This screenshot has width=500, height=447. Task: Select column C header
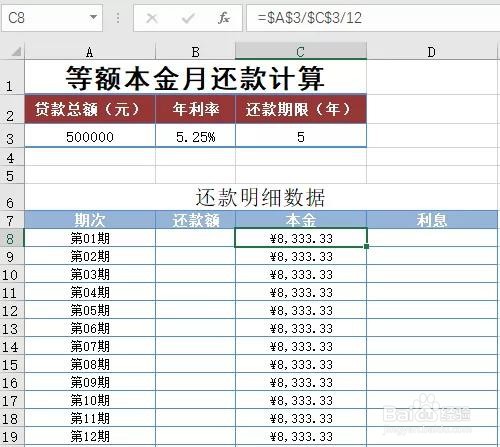tap(301, 51)
